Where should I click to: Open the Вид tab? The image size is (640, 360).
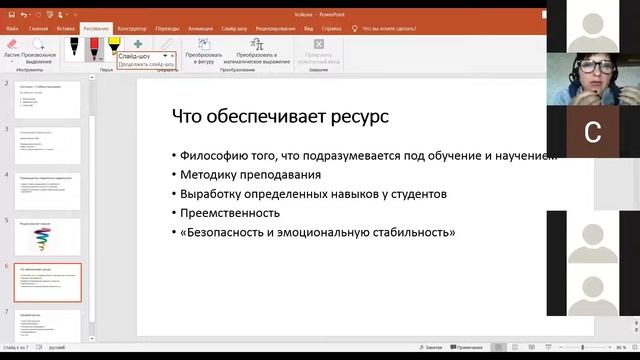point(309,29)
